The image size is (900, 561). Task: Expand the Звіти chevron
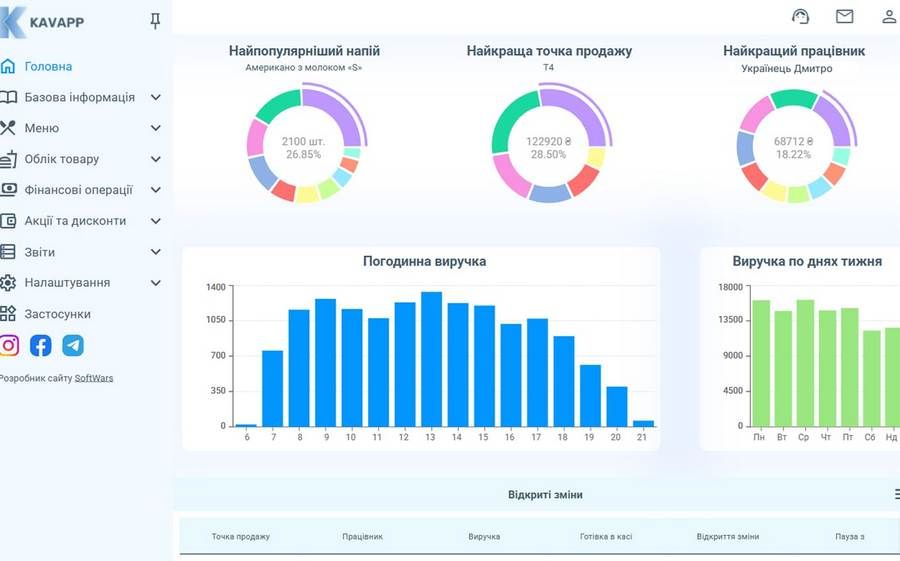[x=156, y=252]
